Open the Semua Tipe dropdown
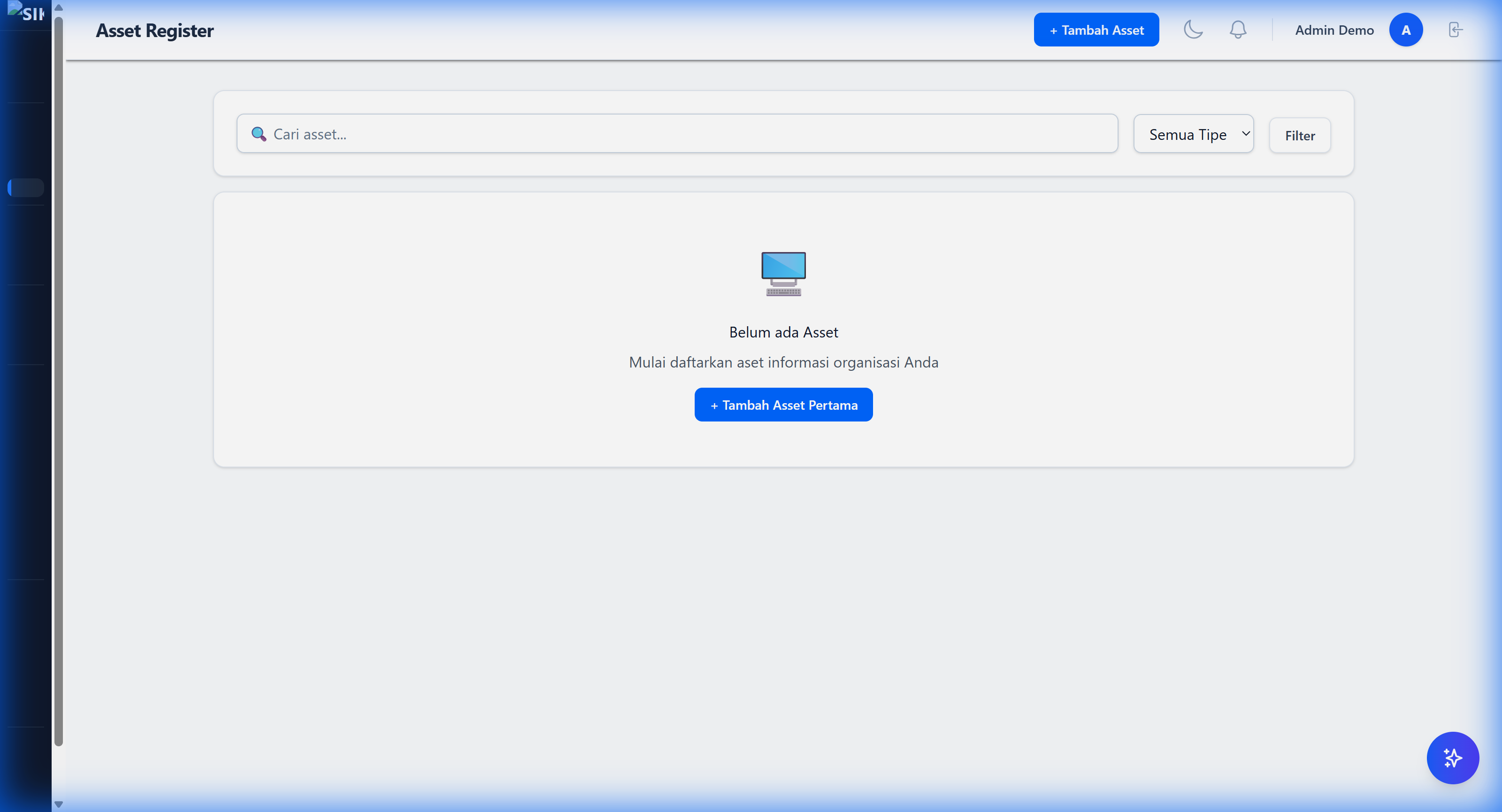This screenshot has height=812, width=1502. coord(1187,134)
